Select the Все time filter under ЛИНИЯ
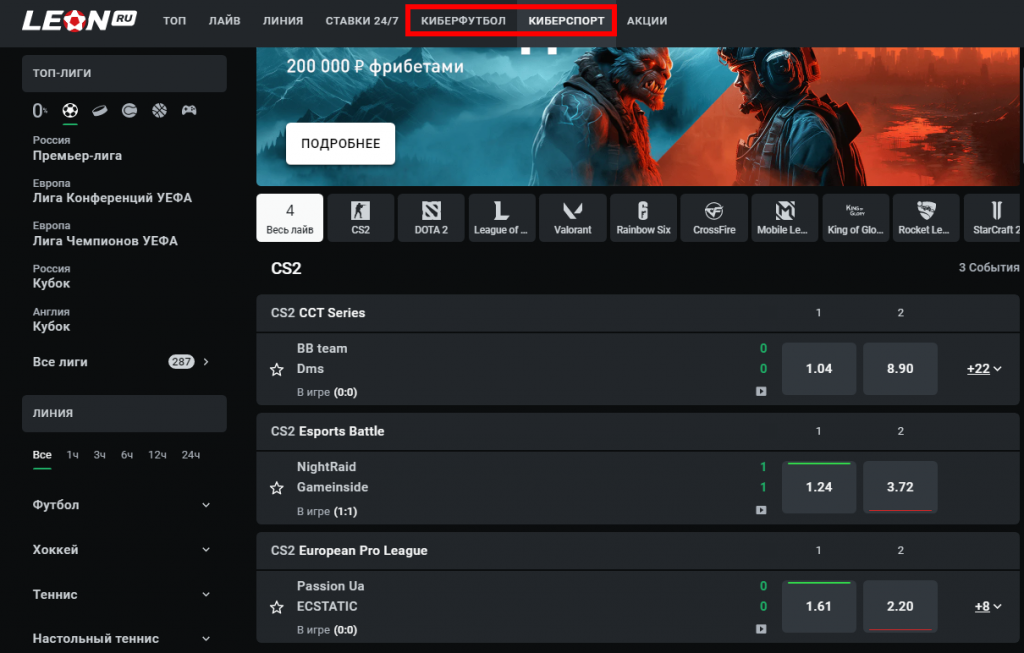This screenshot has width=1024, height=653. point(42,455)
